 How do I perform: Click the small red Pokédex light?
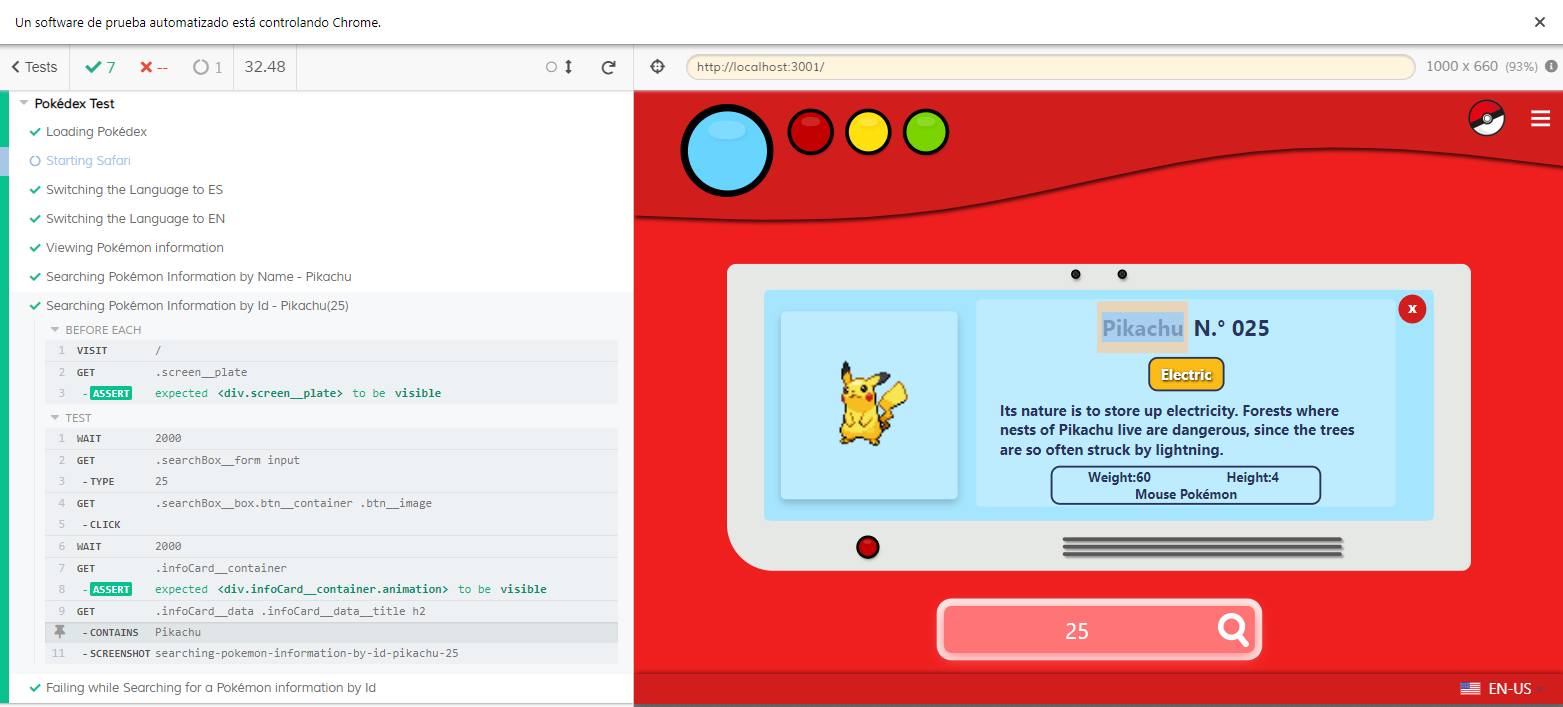pyautogui.click(x=811, y=132)
